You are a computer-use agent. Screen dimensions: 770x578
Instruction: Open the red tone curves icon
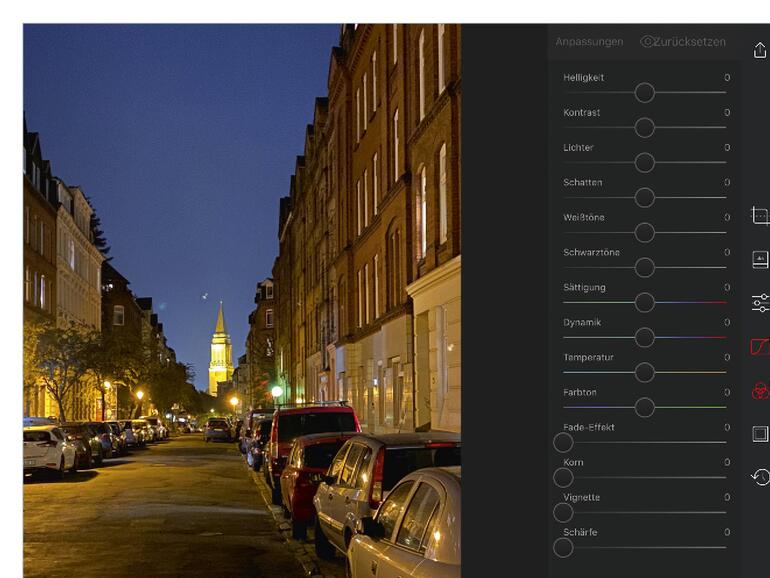[x=760, y=347]
